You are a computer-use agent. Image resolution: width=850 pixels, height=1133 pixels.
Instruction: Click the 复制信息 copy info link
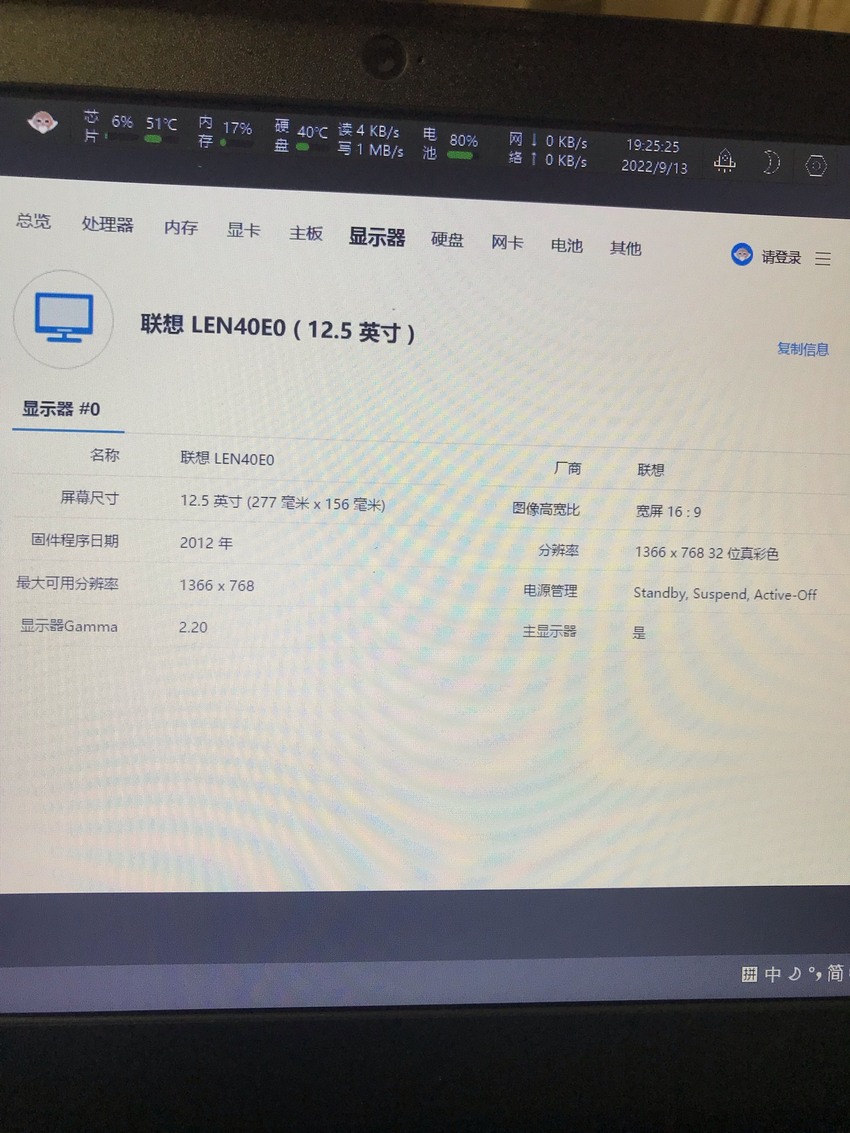click(x=802, y=349)
